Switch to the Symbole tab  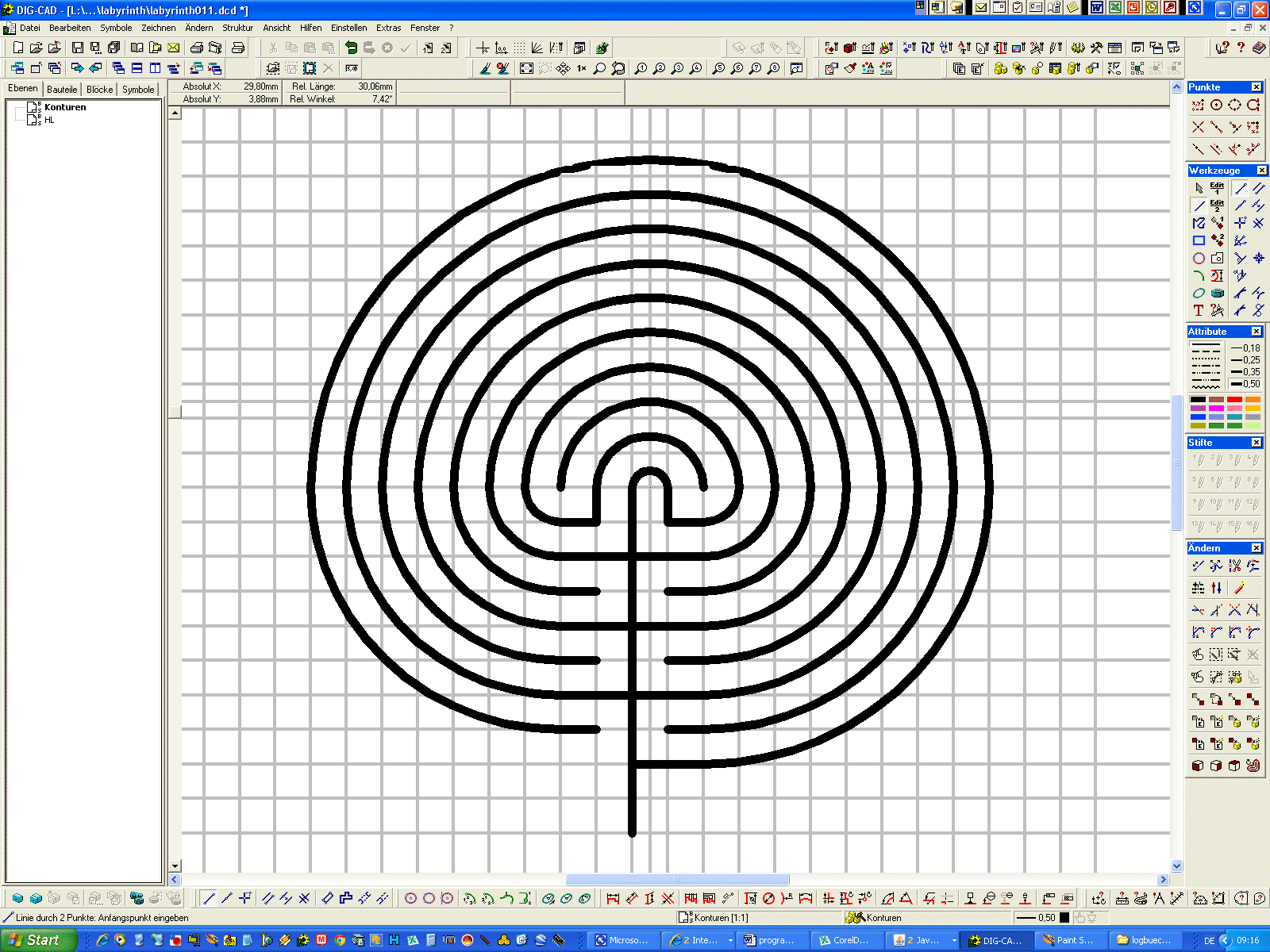[x=138, y=90]
